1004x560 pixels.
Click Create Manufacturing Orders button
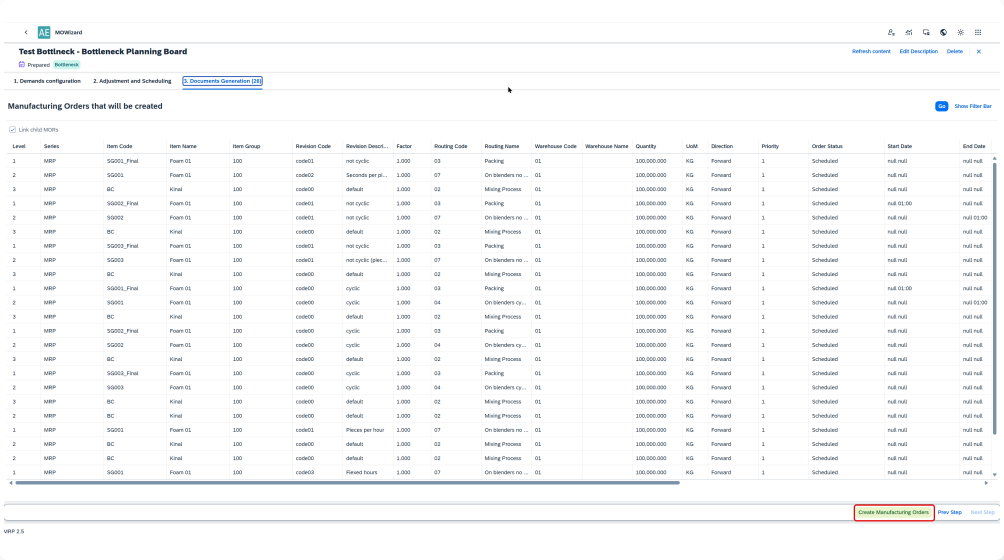894,512
